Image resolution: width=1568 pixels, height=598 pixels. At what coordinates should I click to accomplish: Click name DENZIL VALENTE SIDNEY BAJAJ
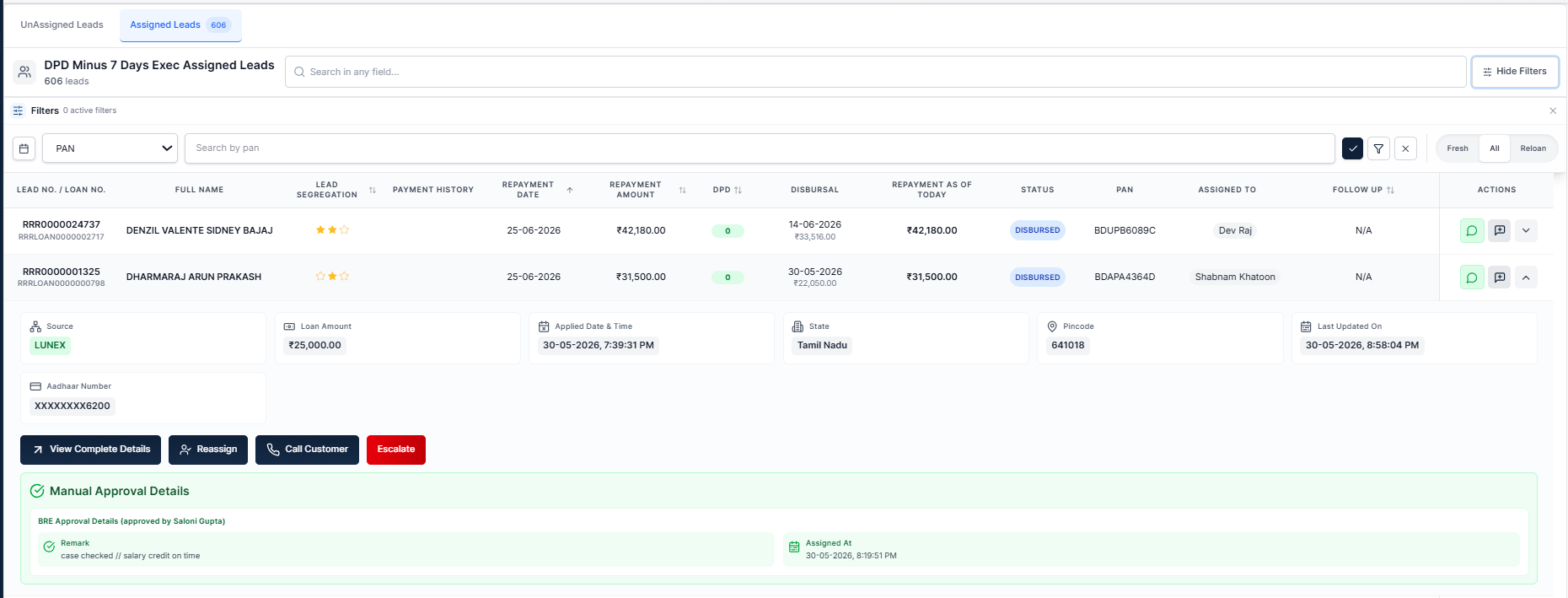tap(200, 230)
